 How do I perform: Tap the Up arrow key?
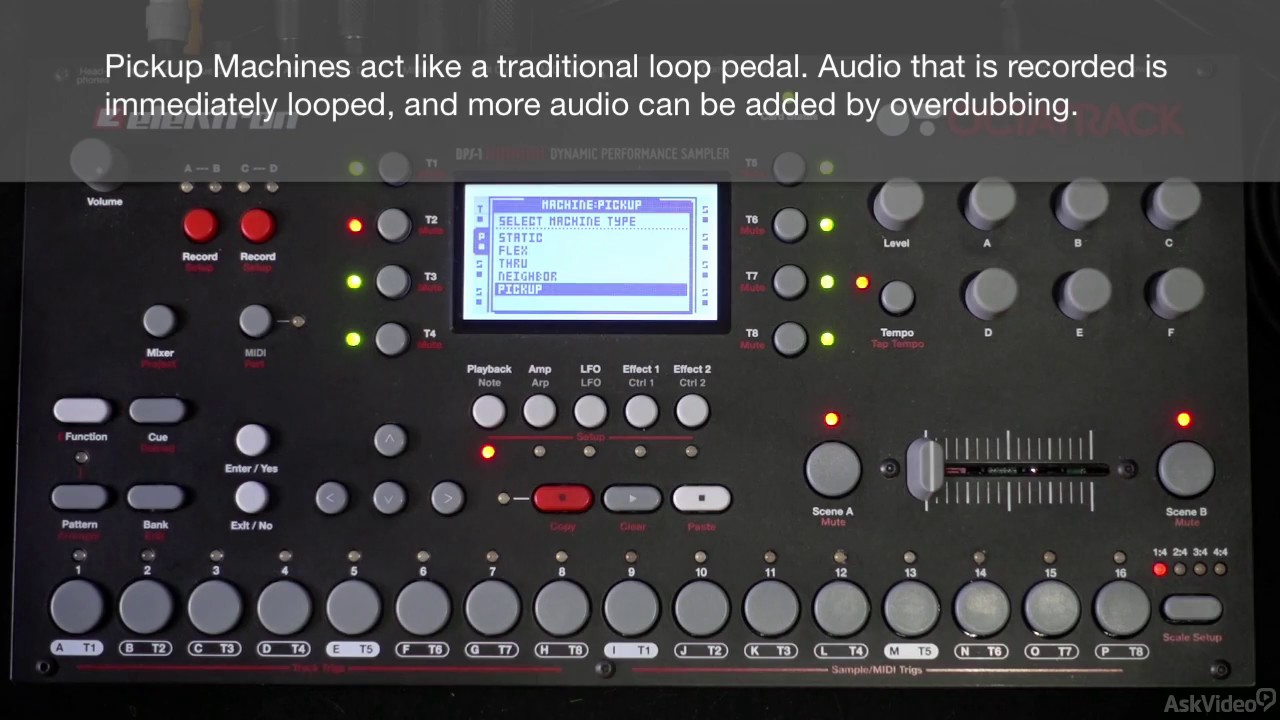[x=390, y=439]
